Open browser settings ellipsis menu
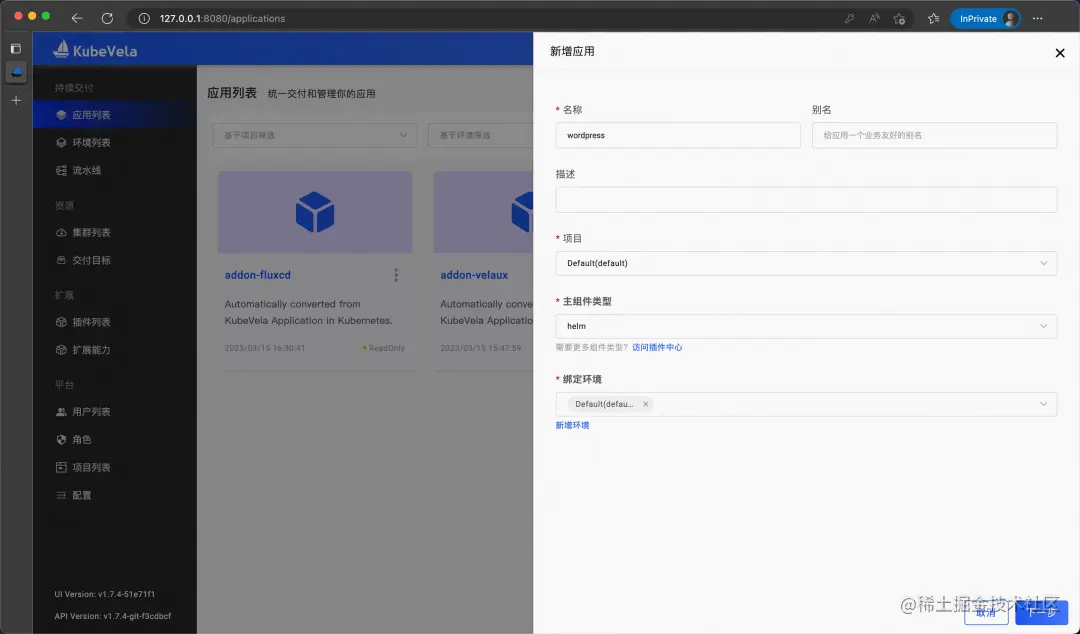 pyautogui.click(x=1037, y=19)
